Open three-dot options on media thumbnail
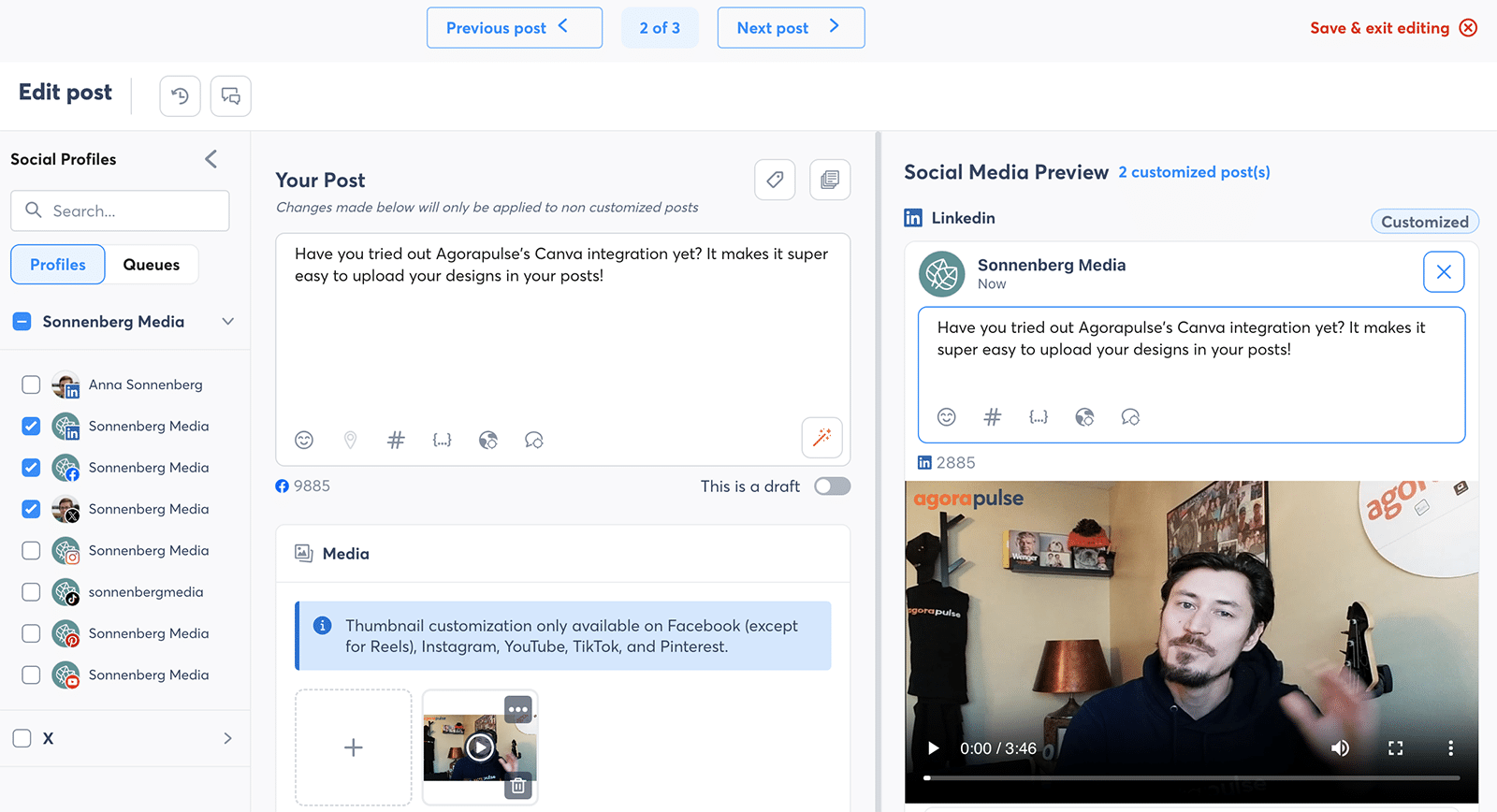The width and height of the screenshot is (1497, 812). click(517, 709)
